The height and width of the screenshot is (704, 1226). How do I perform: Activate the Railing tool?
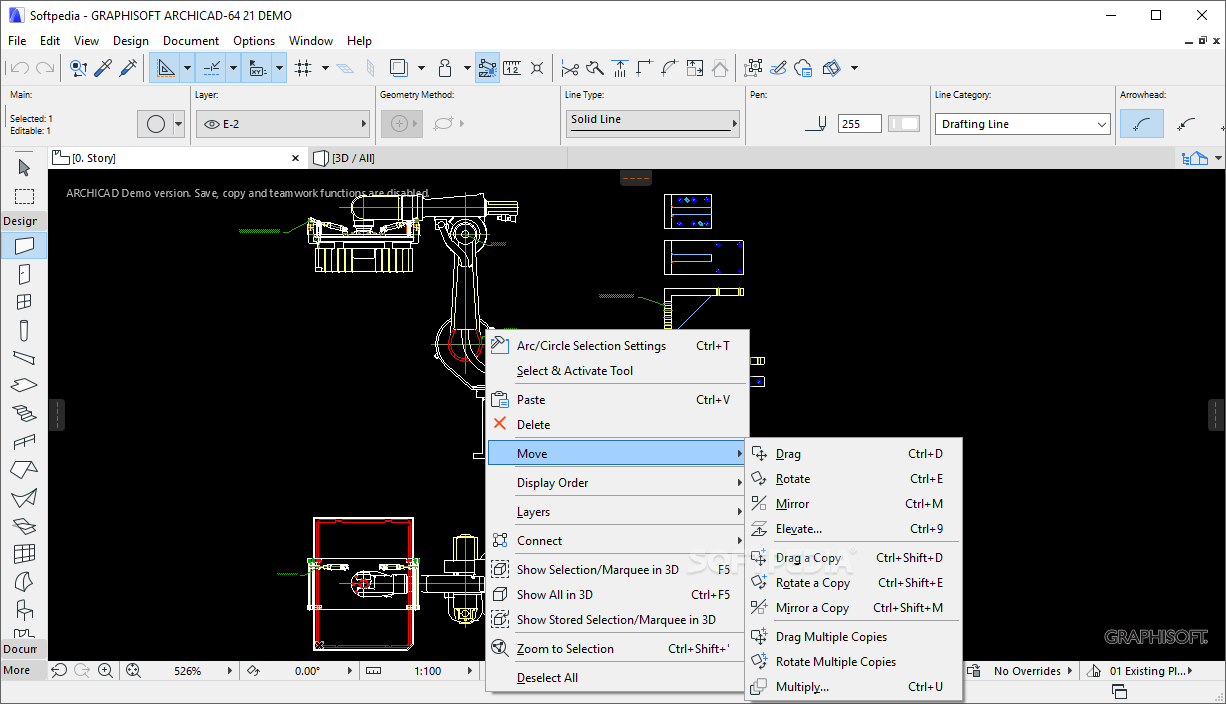(x=24, y=441)
